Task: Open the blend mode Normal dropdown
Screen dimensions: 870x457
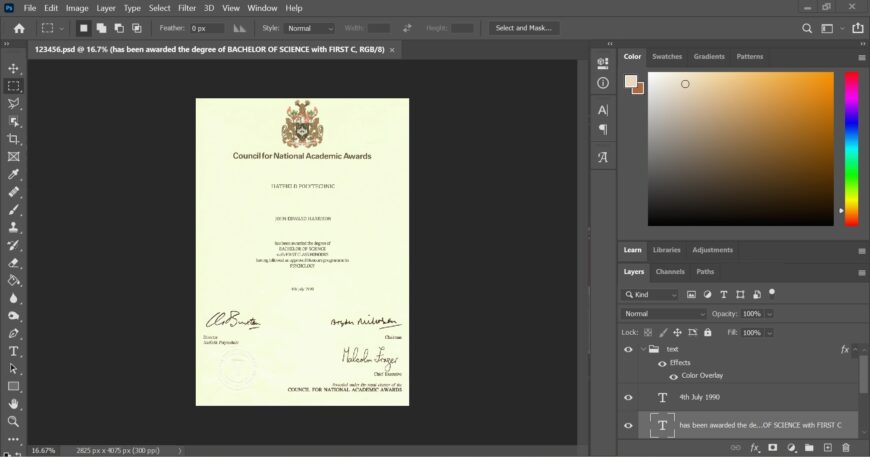Action: point(663,314)
